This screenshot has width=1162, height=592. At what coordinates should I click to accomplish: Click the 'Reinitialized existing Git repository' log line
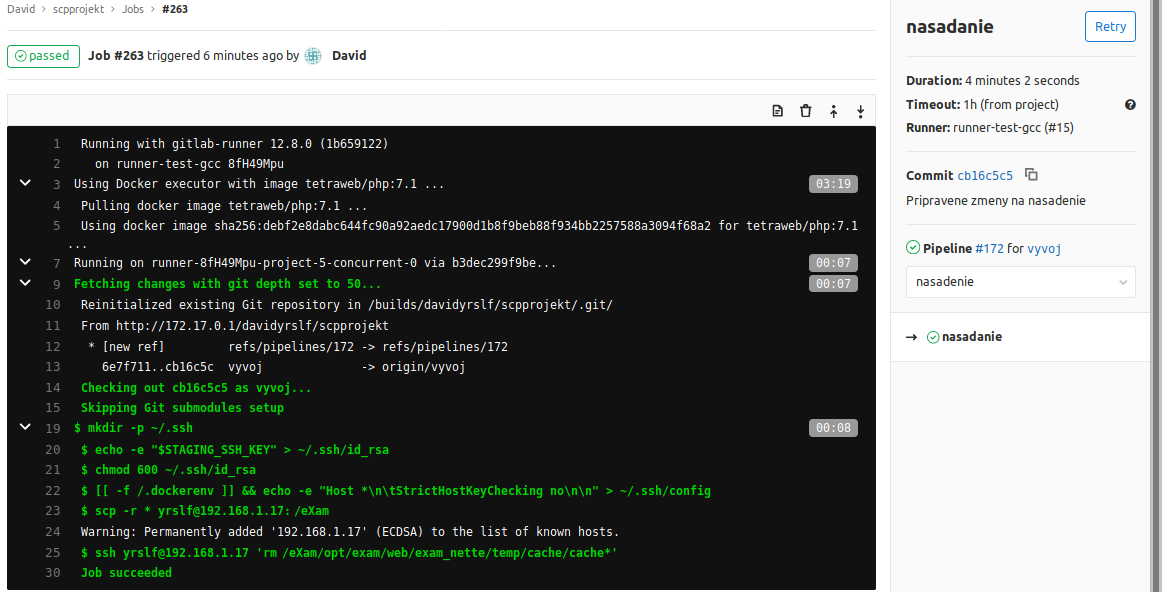point(347,305)
